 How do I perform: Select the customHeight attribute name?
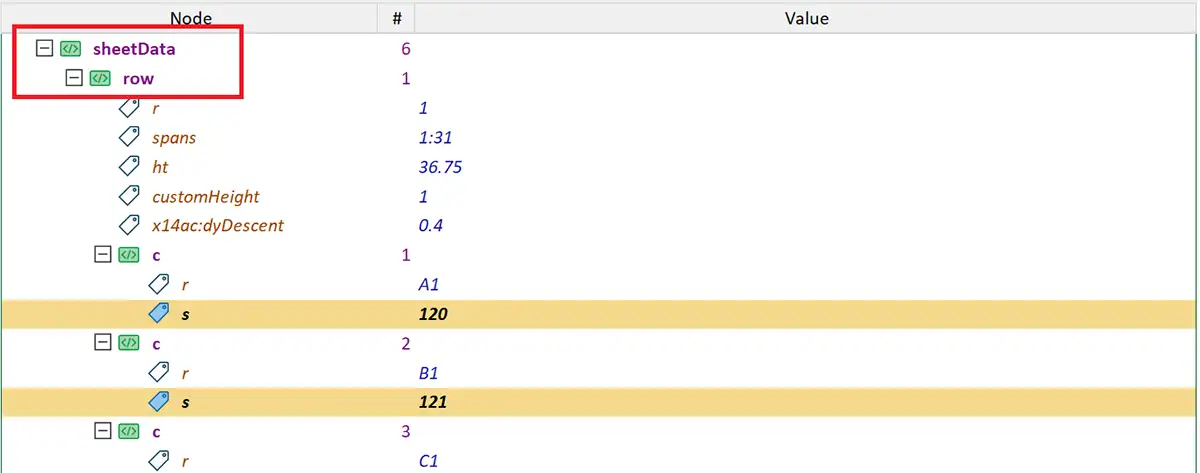[x=206, y=197]
